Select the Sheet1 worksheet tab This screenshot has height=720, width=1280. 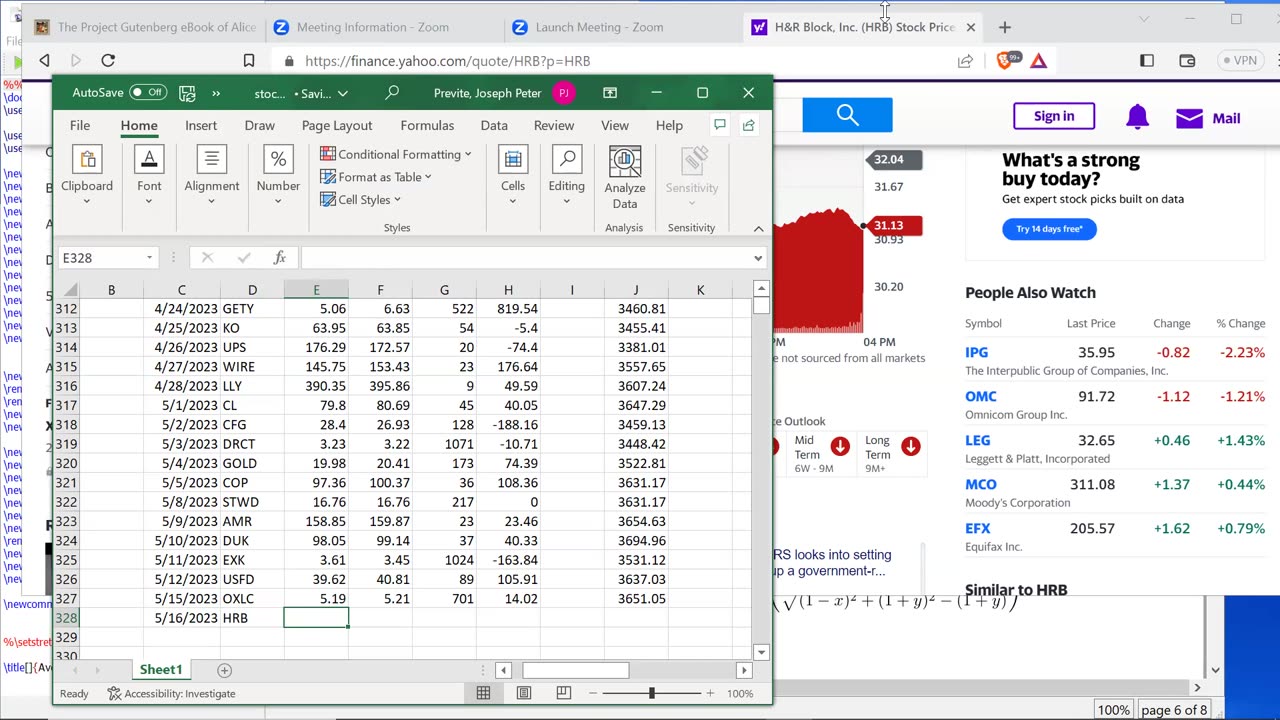pyautogui.click(x=161, y=670)
